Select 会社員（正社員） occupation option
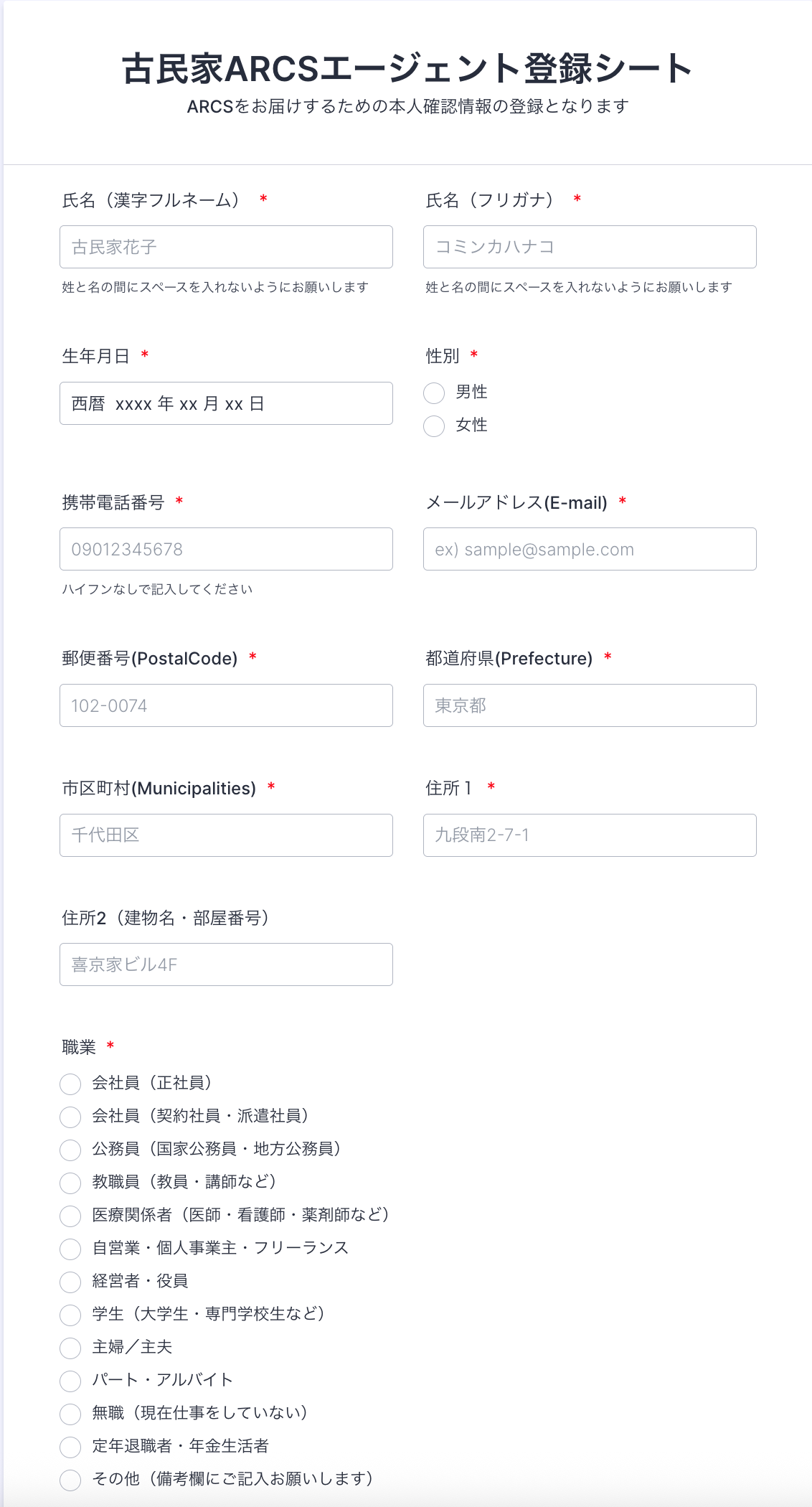 tap(70, 1084)
